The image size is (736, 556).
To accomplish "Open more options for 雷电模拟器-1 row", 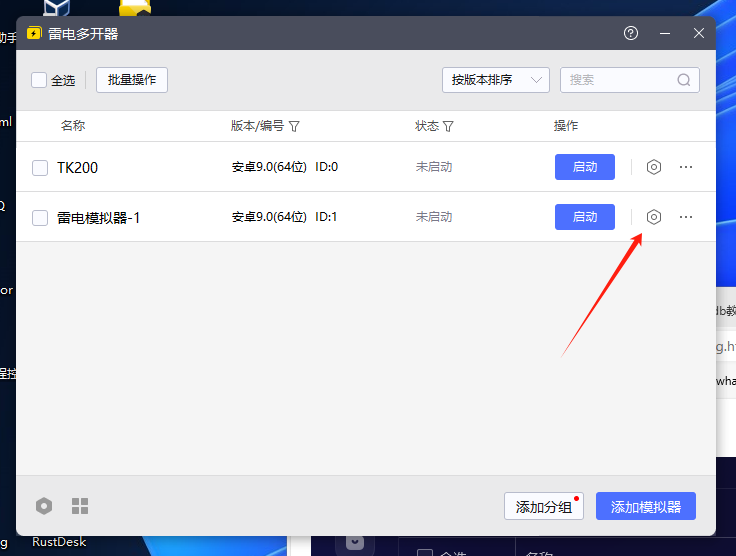I will pyautogui.click(x=686, y=217).
